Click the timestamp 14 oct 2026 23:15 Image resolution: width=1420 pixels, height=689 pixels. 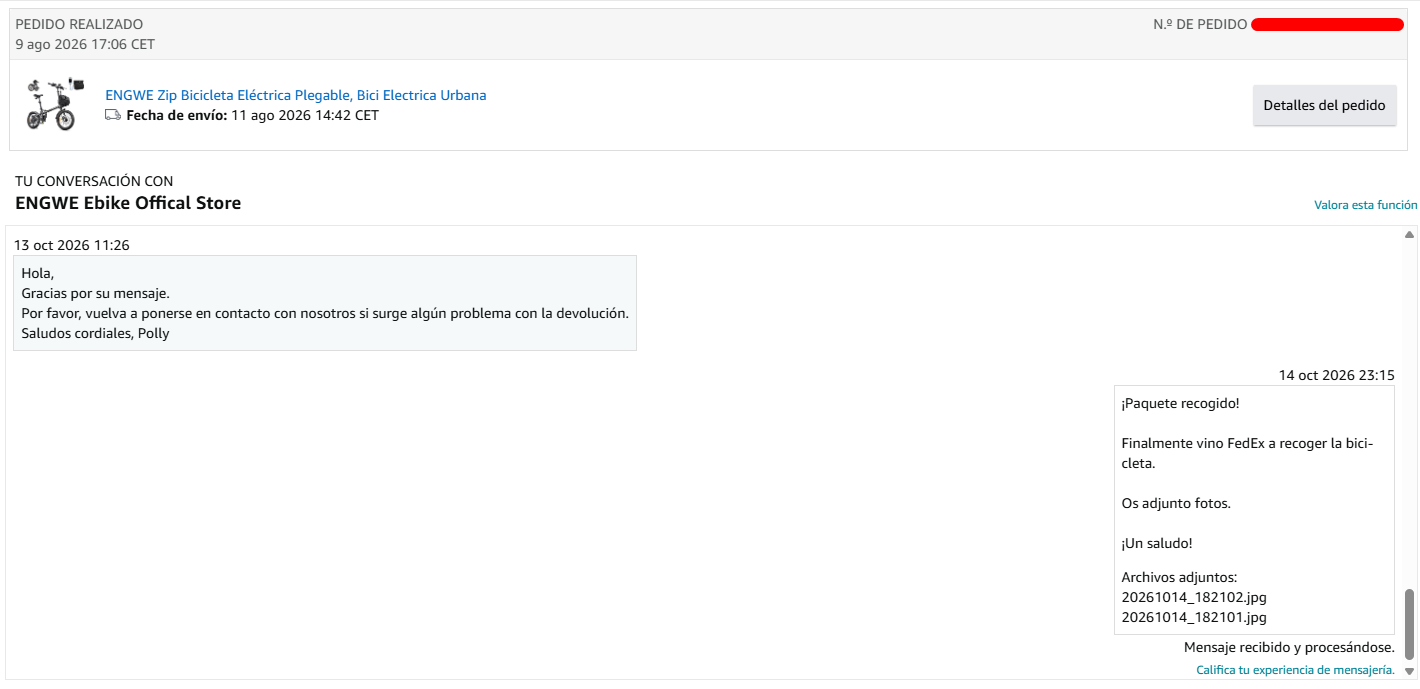click(1337, 375)
